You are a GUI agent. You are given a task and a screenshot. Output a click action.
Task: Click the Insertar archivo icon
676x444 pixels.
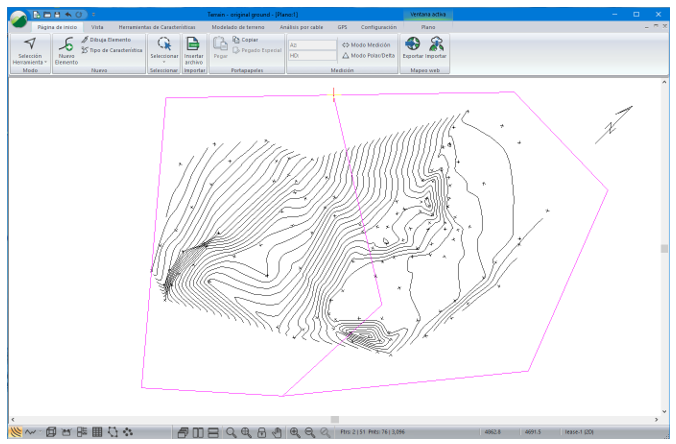(x=193, y=44)
